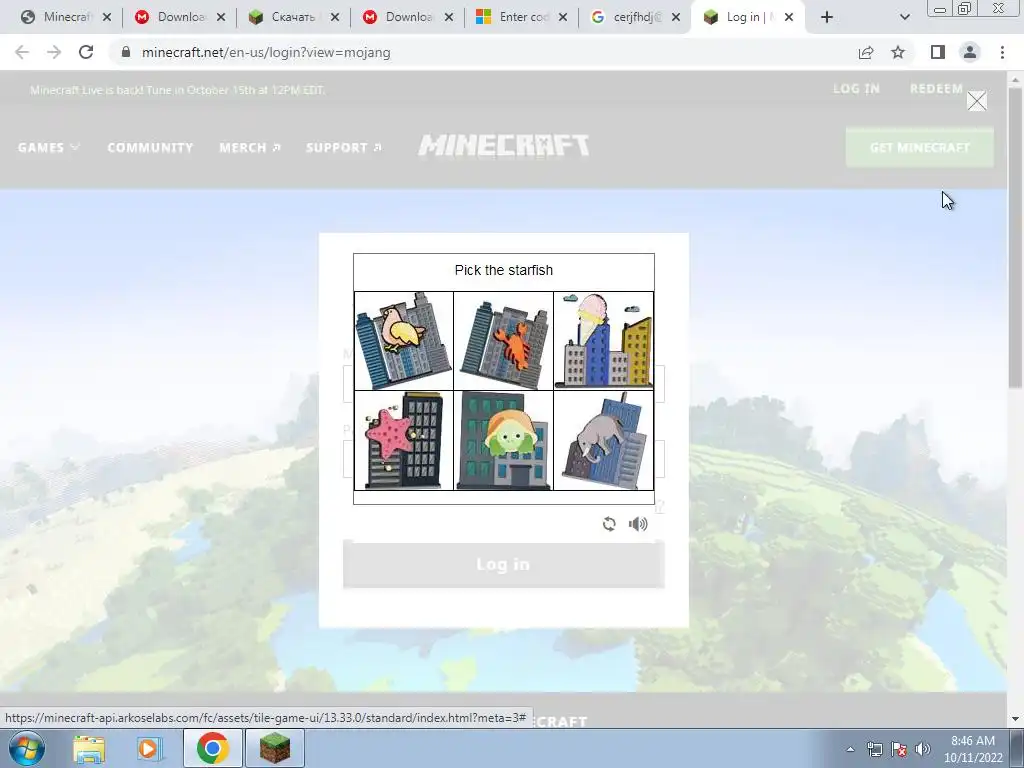Open the Chrome profile menu
The image size is (1024, 768).
(x=970, y=52)
